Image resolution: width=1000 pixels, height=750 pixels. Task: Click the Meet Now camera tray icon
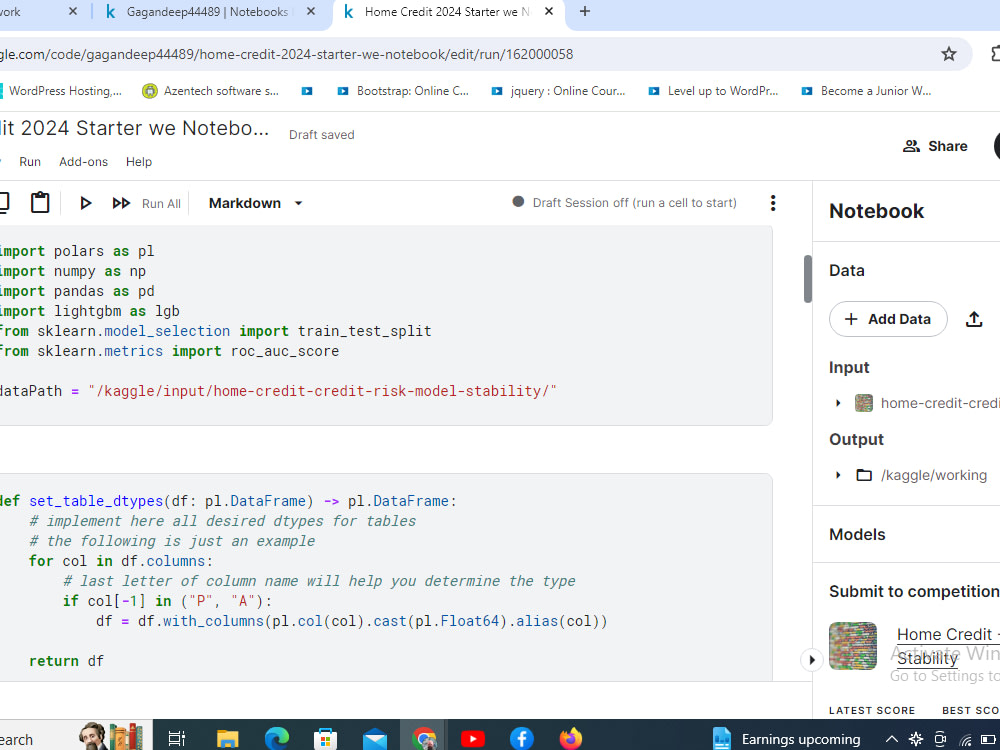pyautogui.click(x=940, y=739)
